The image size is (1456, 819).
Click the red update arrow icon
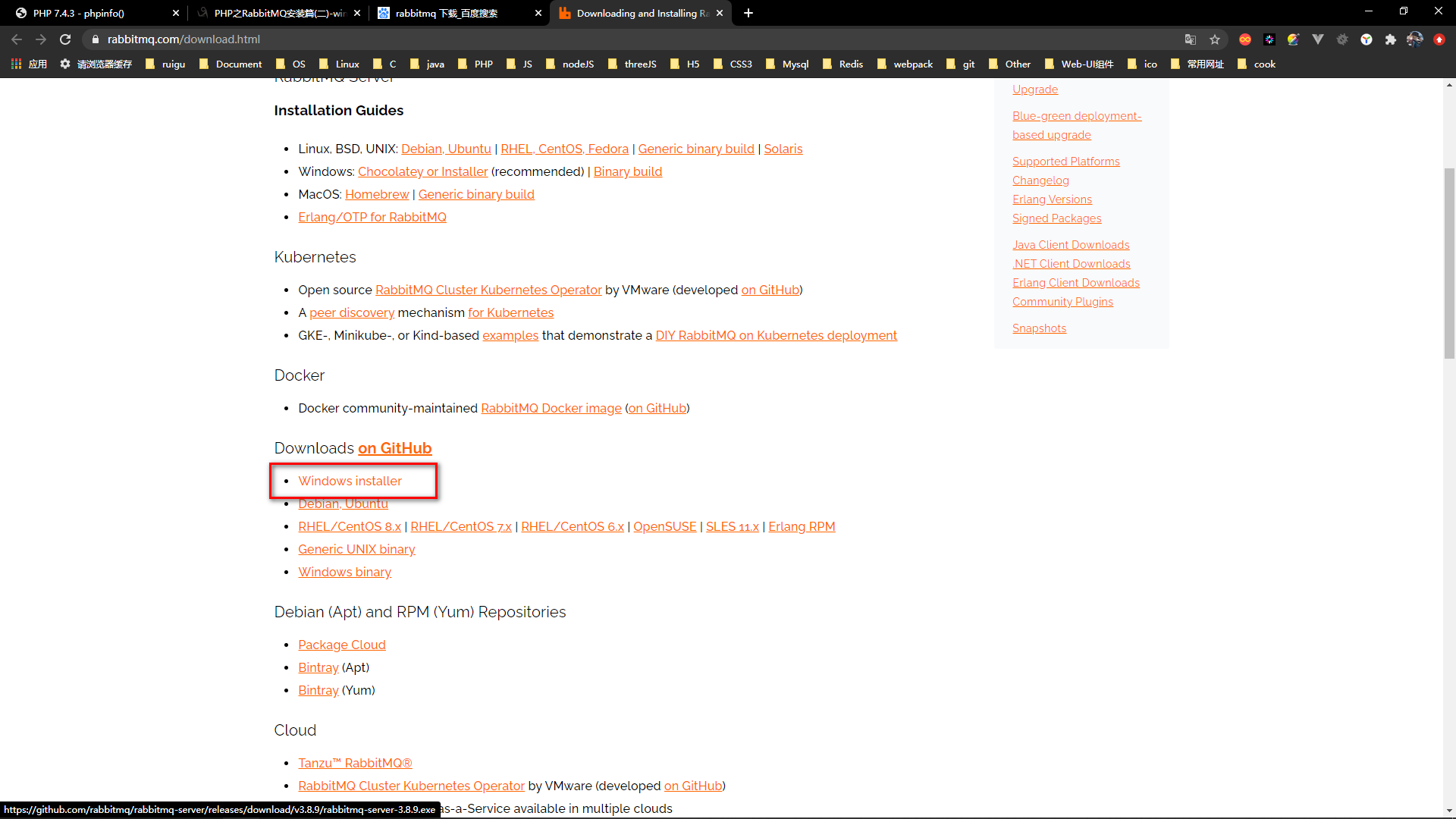1439,39
